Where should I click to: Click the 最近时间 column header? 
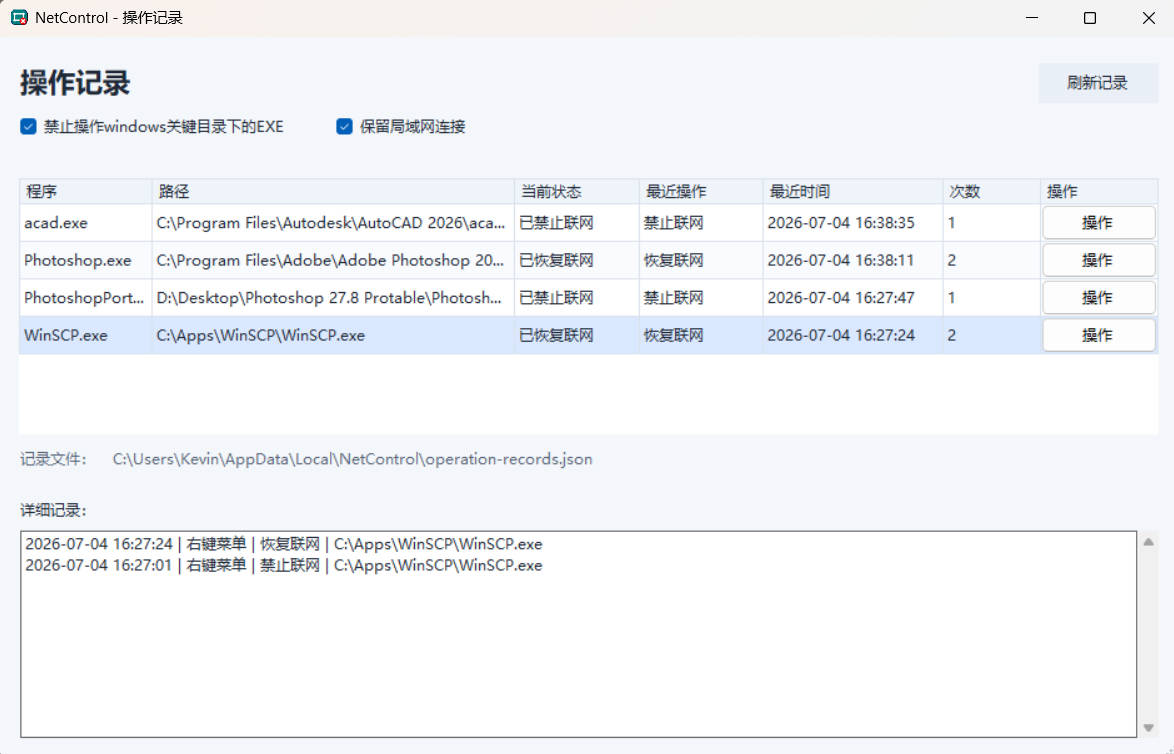(x=853, y=192)
